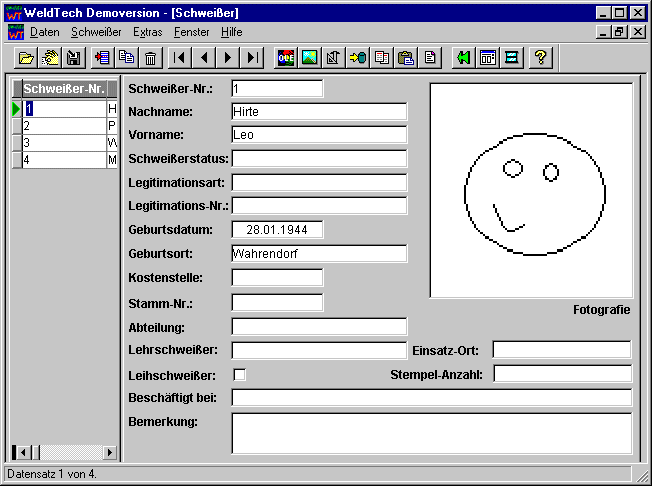Click into the Nachname field

[319, 112]
